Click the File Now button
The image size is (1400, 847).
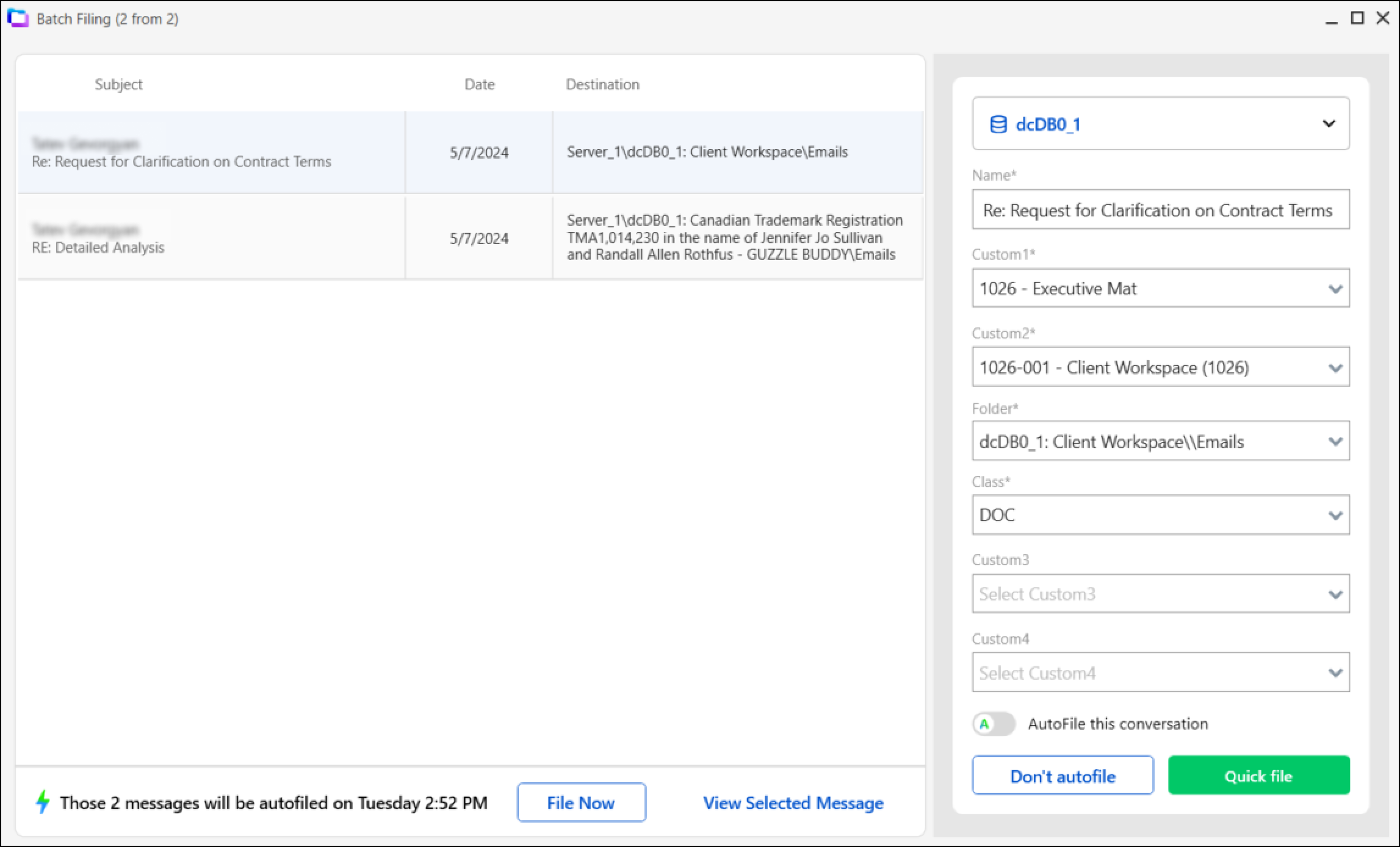click(x=580, y=802)
